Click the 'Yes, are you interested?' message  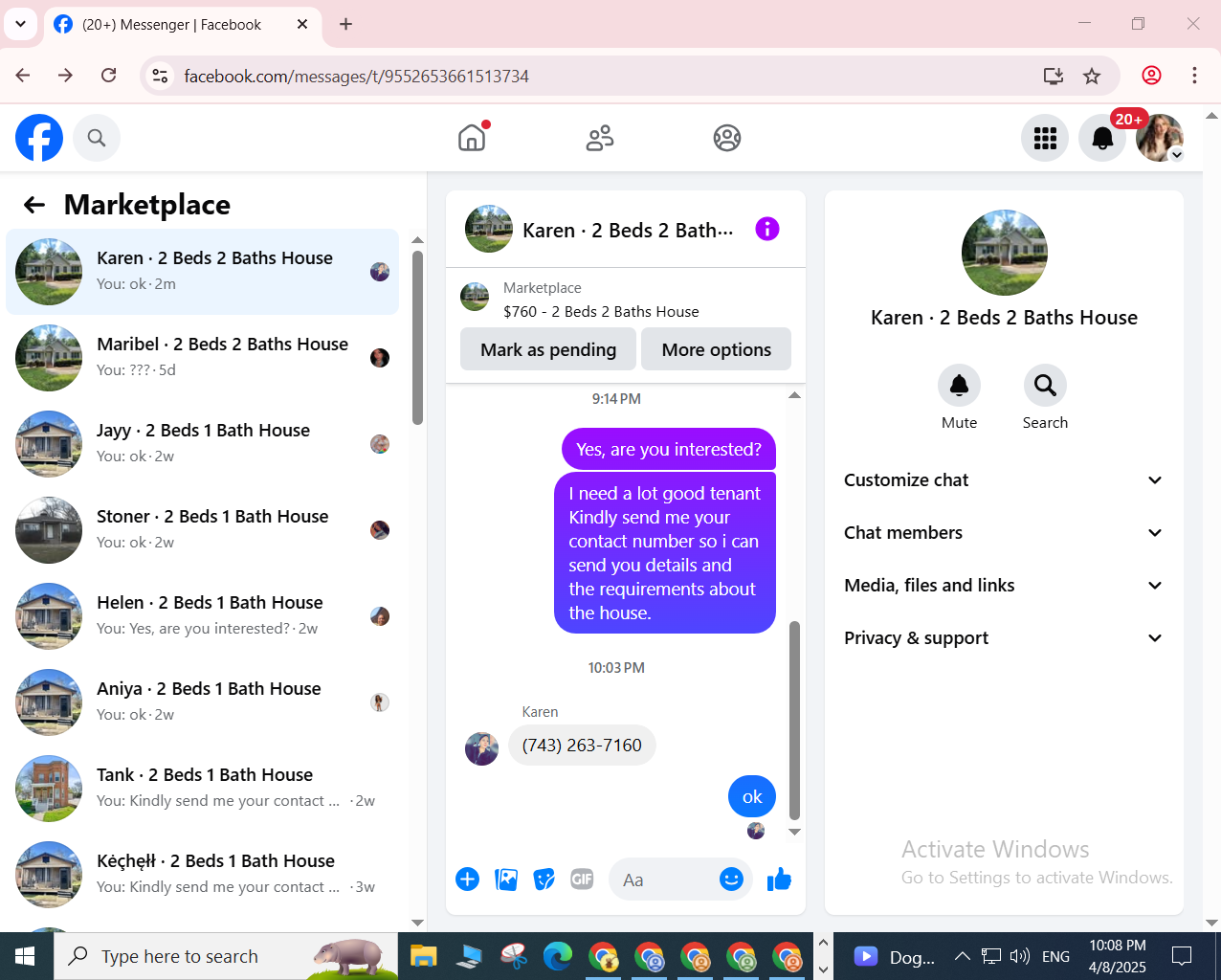[669, 450]
